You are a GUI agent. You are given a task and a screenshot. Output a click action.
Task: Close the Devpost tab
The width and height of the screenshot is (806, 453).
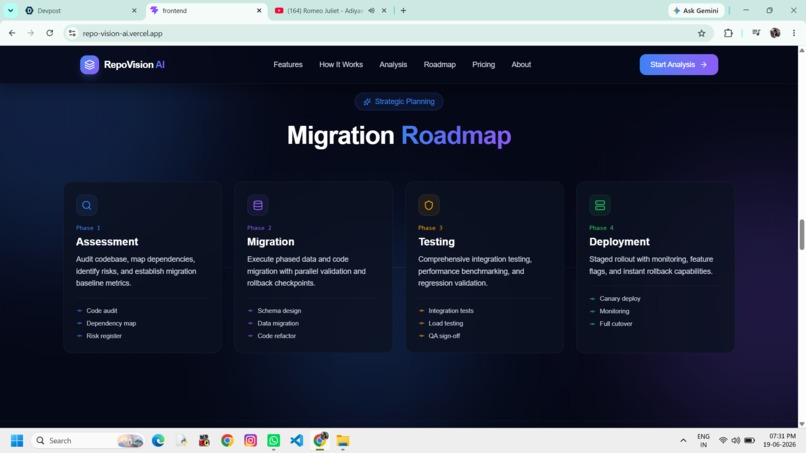point(134,11)
